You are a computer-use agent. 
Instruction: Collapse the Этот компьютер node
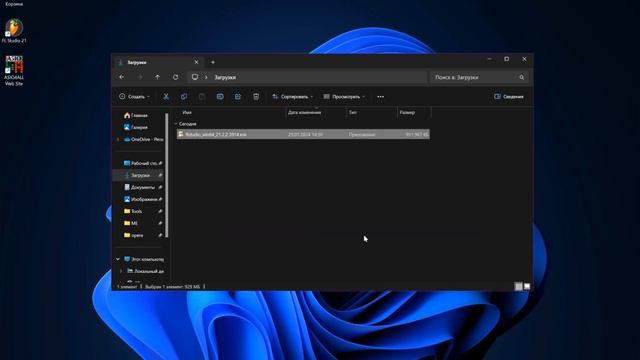[118, 259]
